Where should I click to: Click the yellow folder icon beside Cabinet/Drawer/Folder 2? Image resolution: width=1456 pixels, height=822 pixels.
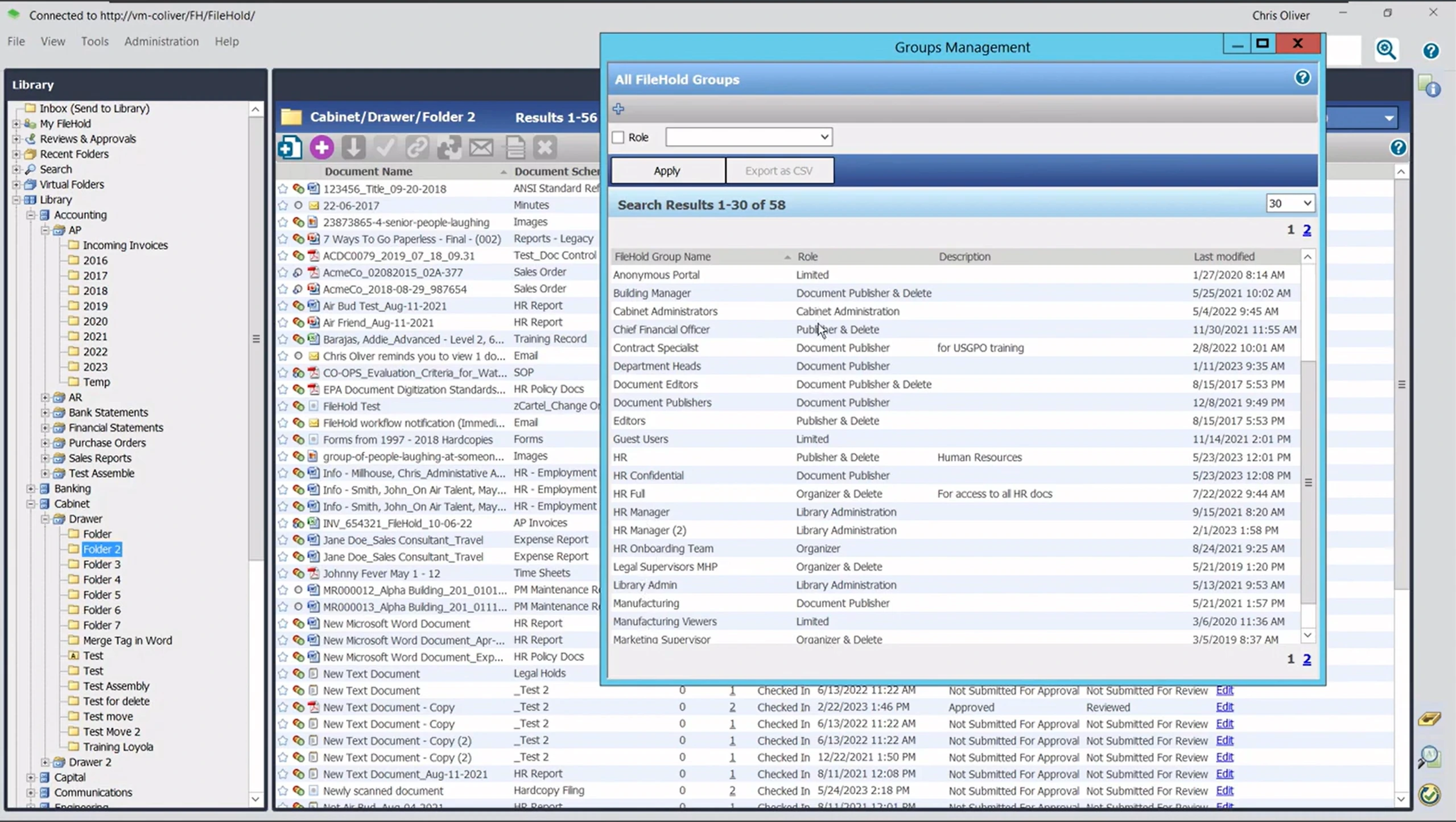(291, 117)
